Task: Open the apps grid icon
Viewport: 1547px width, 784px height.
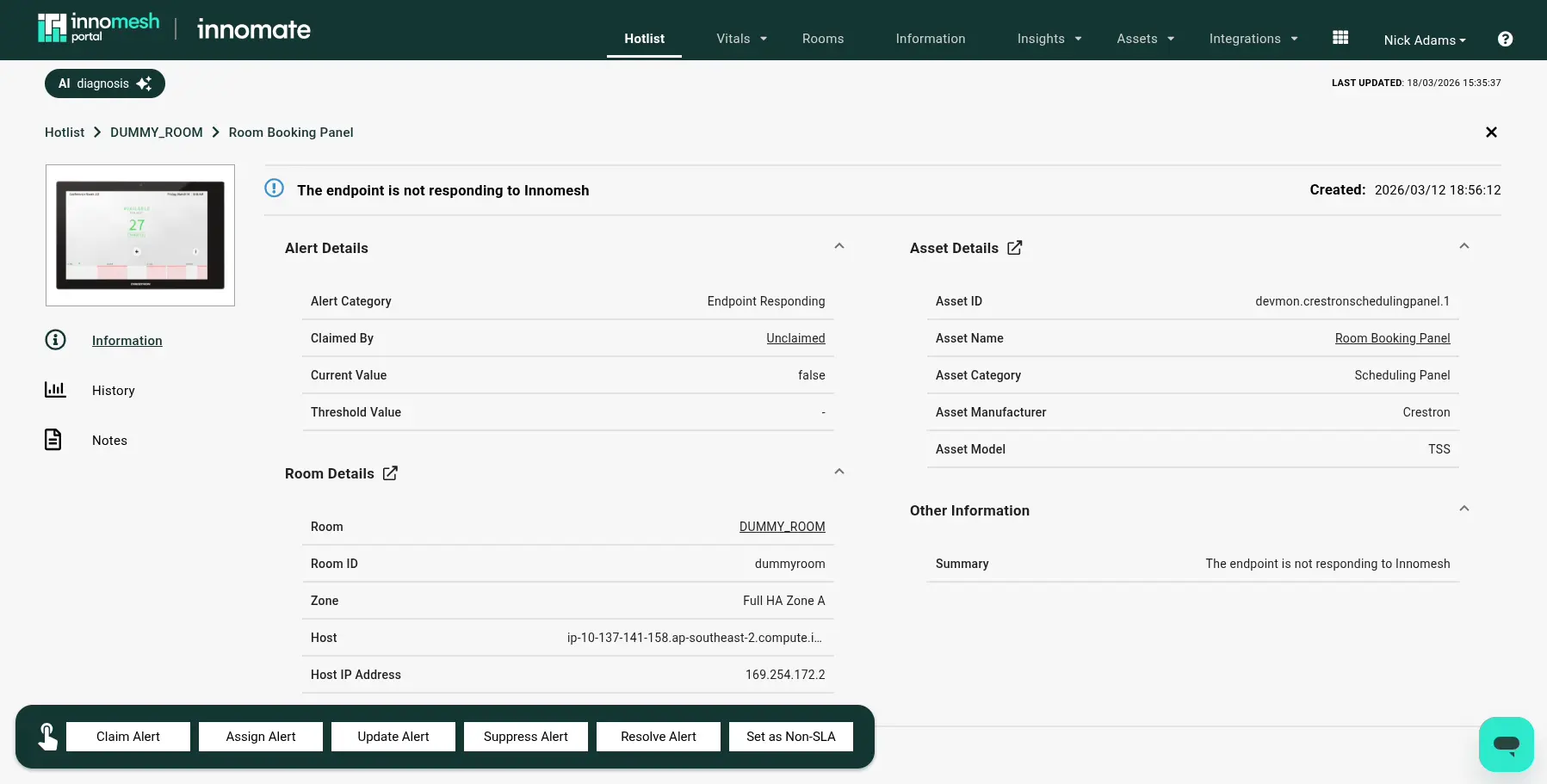Action: tap(1340, 38)
